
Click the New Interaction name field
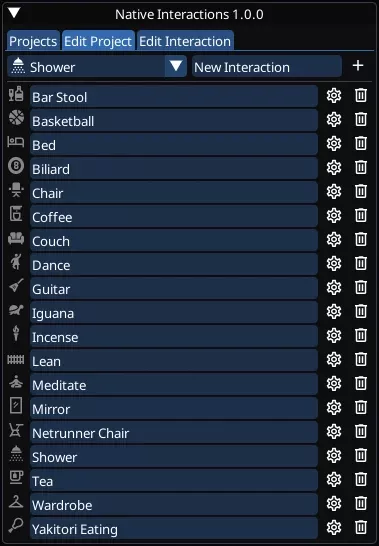tap(266, 66)
